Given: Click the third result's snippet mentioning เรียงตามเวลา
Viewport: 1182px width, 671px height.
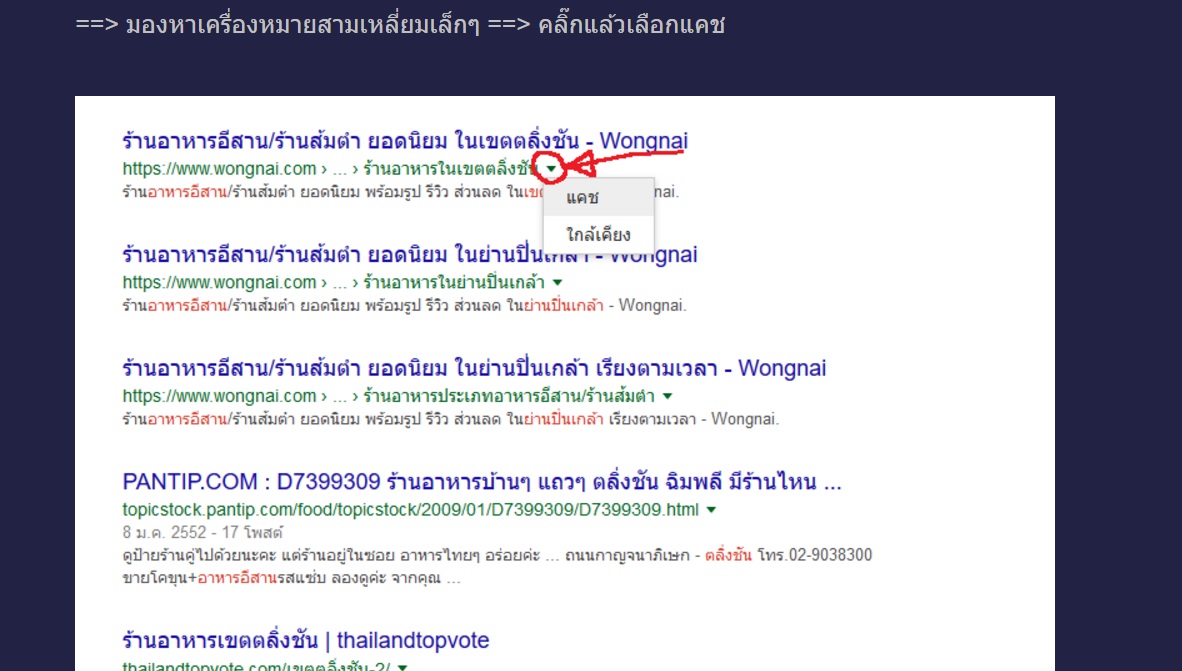Looking at the screenshot, I should tap(450, 419).
